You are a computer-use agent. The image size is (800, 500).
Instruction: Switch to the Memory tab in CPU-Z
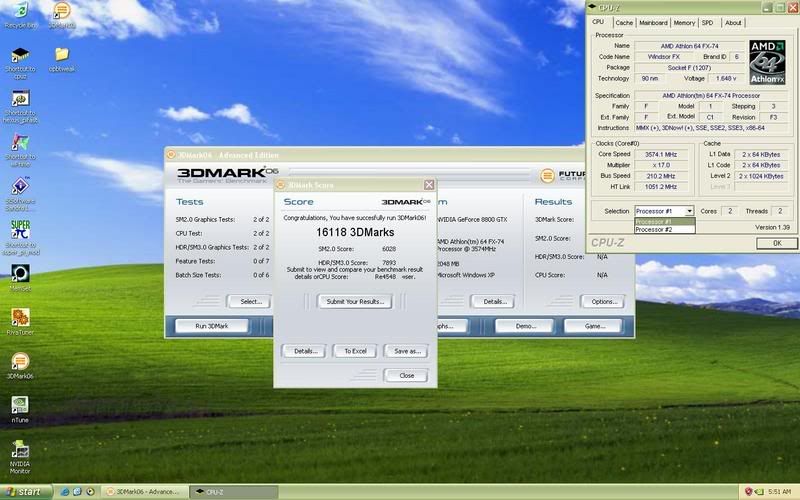(684, 22)
